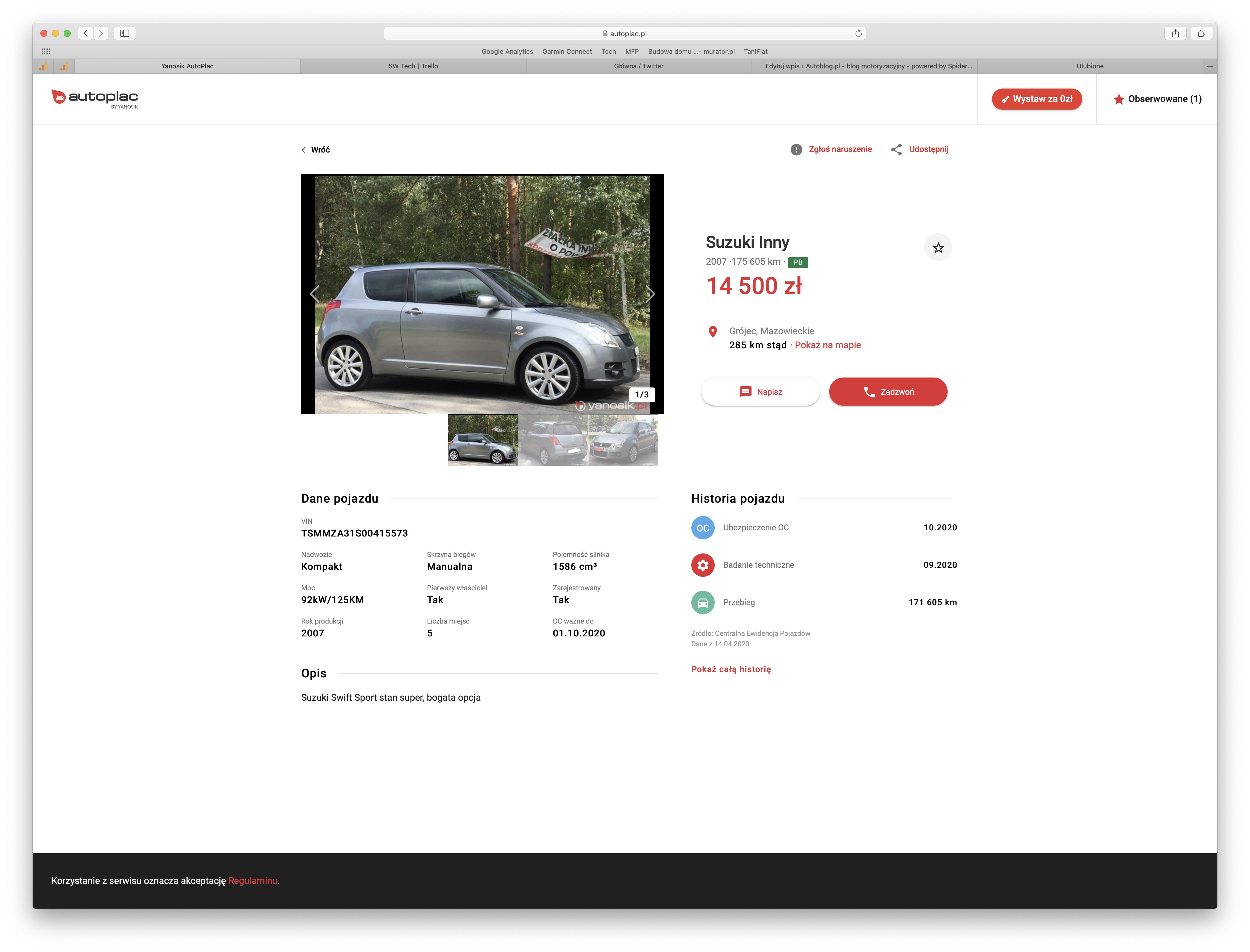Image resolution: width=1250 pixels, height=952 pixels.
Task: Show previous car photo arrow
Action: coord(315,294)
